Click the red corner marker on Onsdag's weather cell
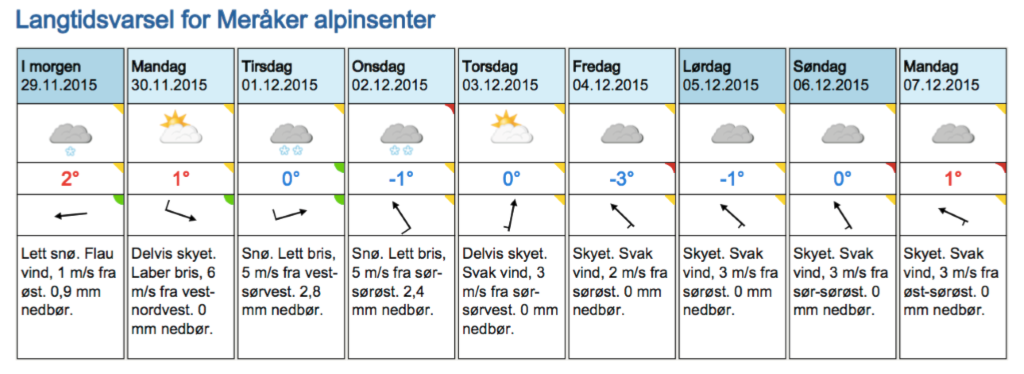This screenshot has height=374, width=1024. pyautogui.click(x=449, y=108)
